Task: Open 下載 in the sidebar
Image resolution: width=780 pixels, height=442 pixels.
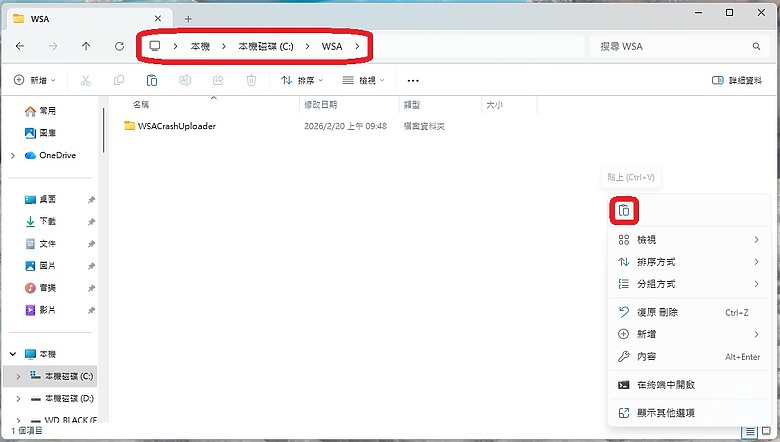Action: tap(40, 221)
